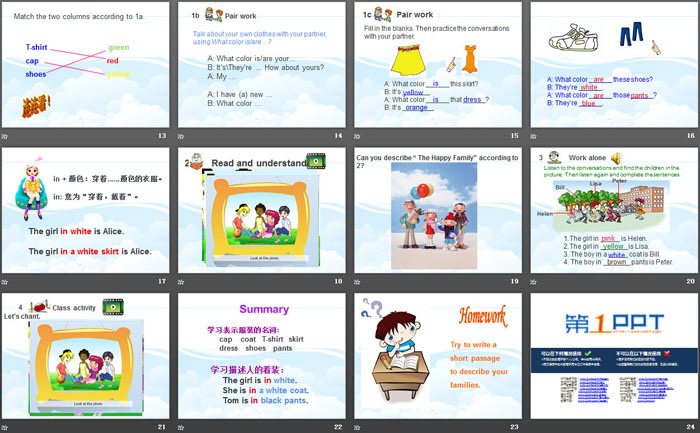
Task: Click the red X mark on slide 24
Action: (x=667, y=353)
